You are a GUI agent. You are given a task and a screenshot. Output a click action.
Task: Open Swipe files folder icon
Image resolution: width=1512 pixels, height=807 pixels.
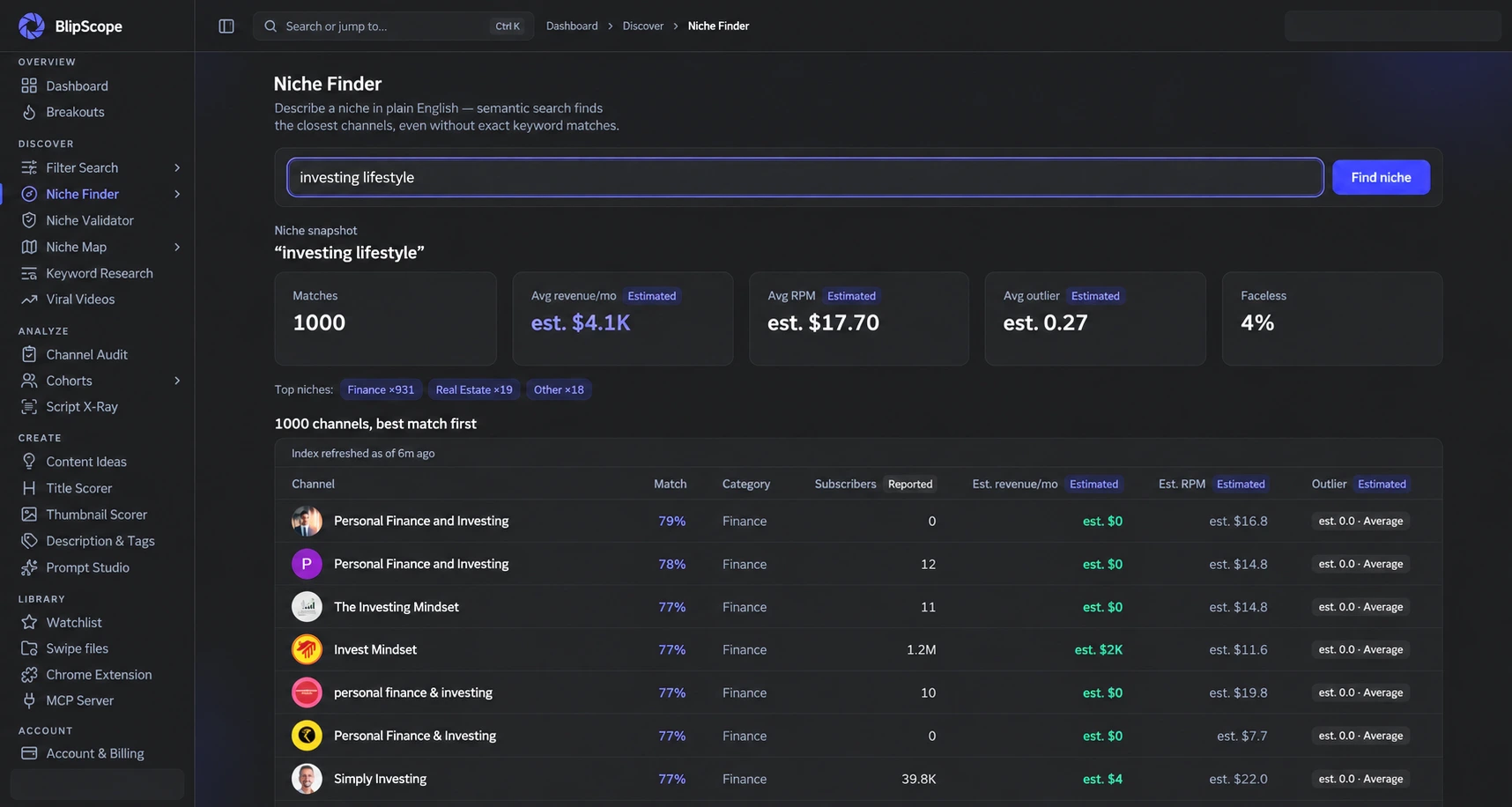[x=29, y=648]
